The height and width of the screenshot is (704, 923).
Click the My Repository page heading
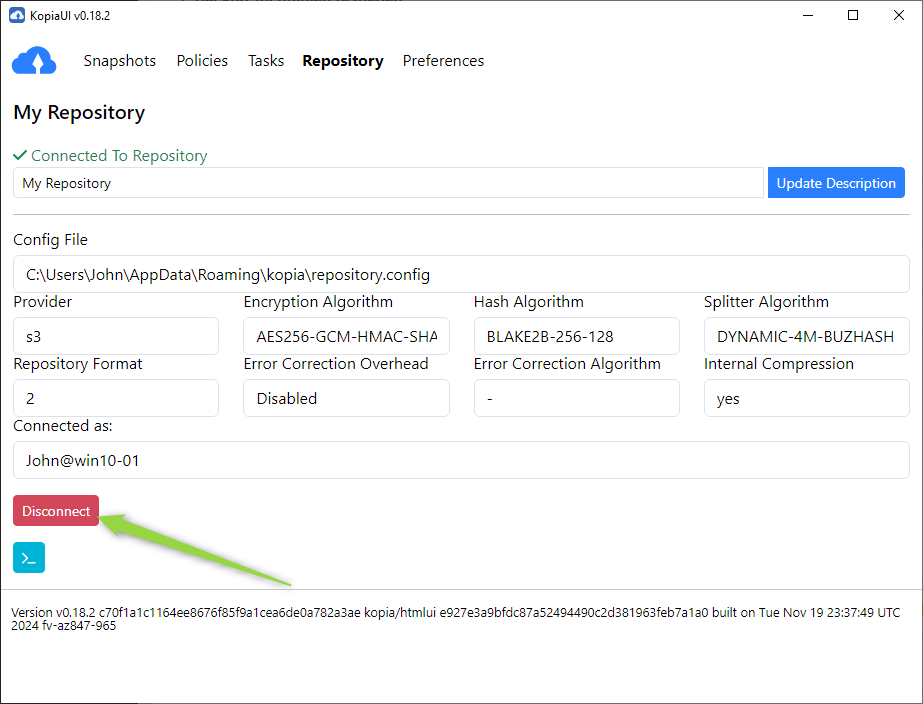click(79, 112)
